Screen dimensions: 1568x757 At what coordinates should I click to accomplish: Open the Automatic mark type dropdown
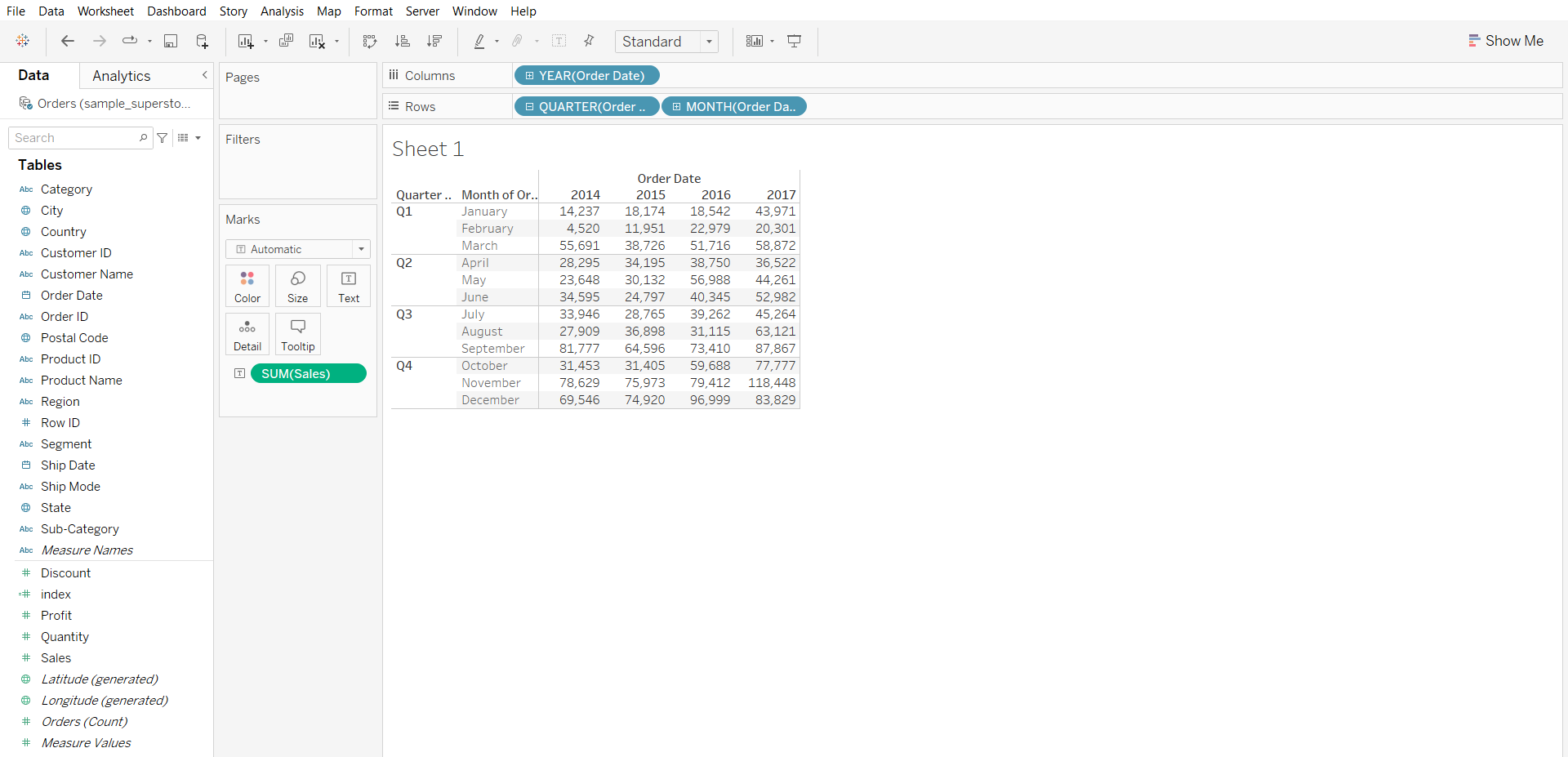[361, 249]
